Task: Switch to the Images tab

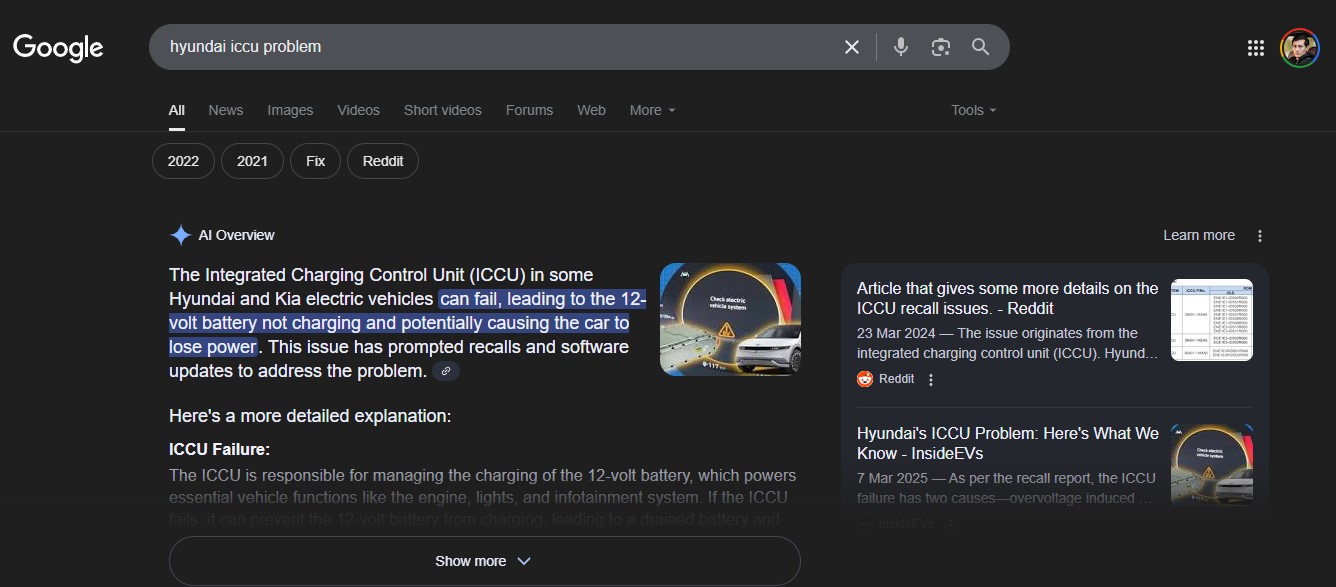Action: [290, 110]
